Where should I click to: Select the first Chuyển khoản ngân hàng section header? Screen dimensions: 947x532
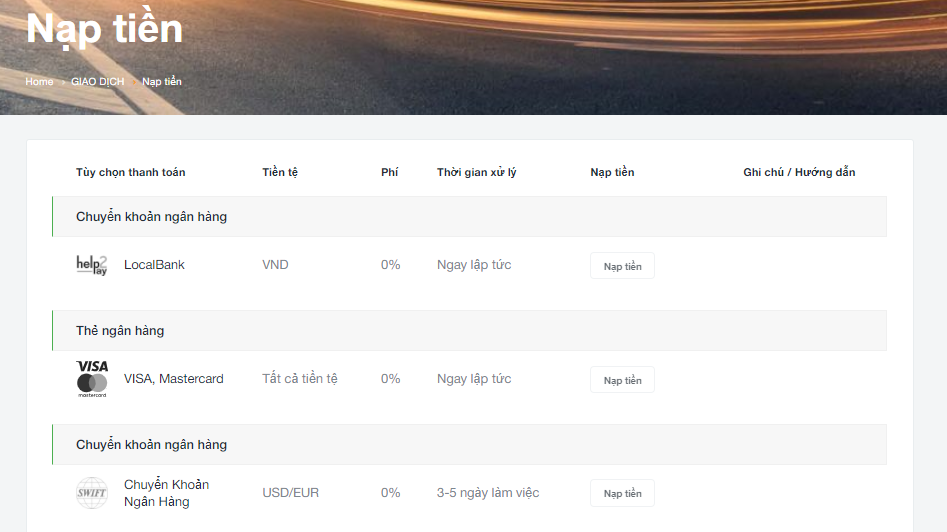point(469,216)
